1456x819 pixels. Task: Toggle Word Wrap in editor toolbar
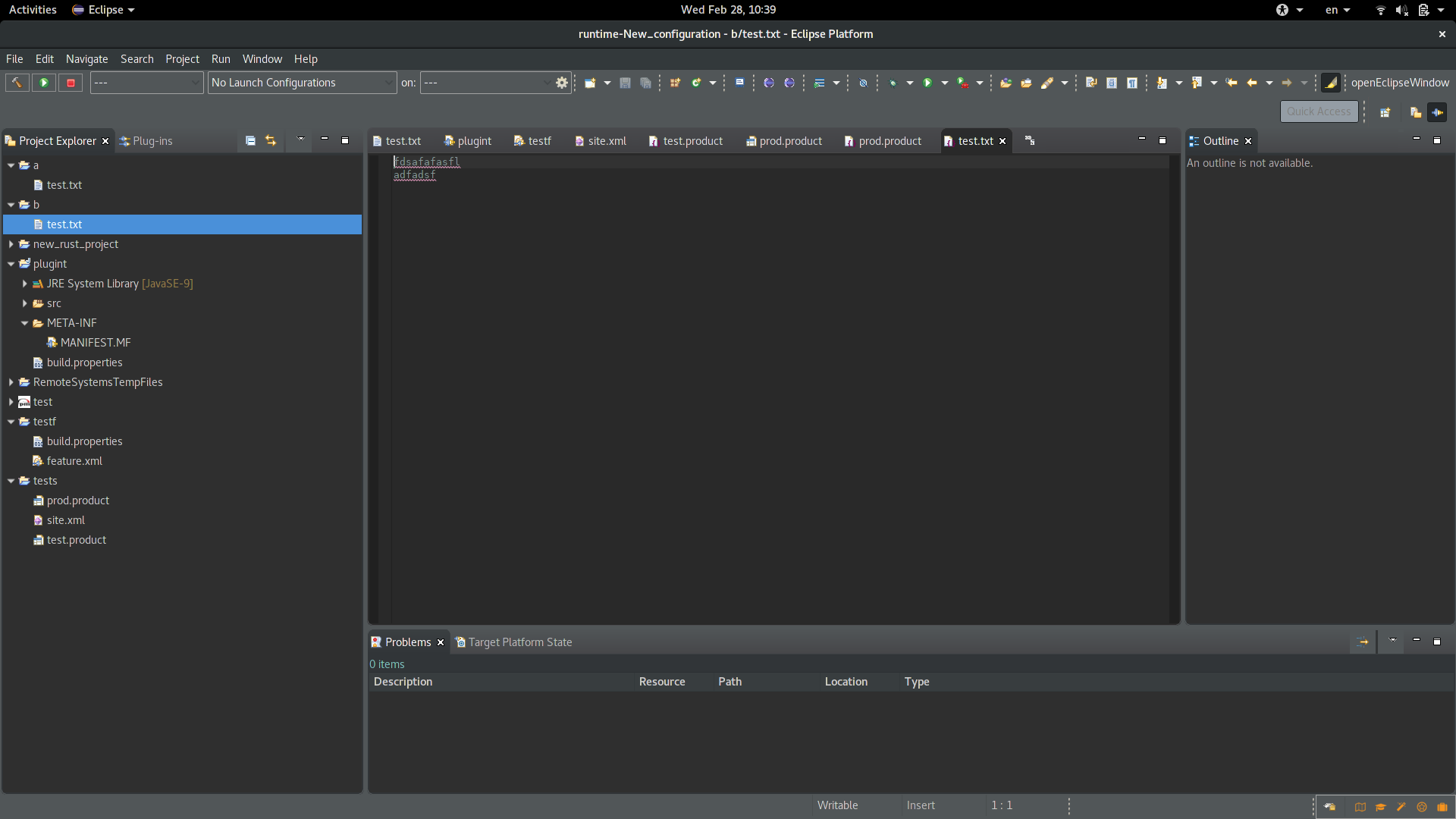tap(1091, 83)
